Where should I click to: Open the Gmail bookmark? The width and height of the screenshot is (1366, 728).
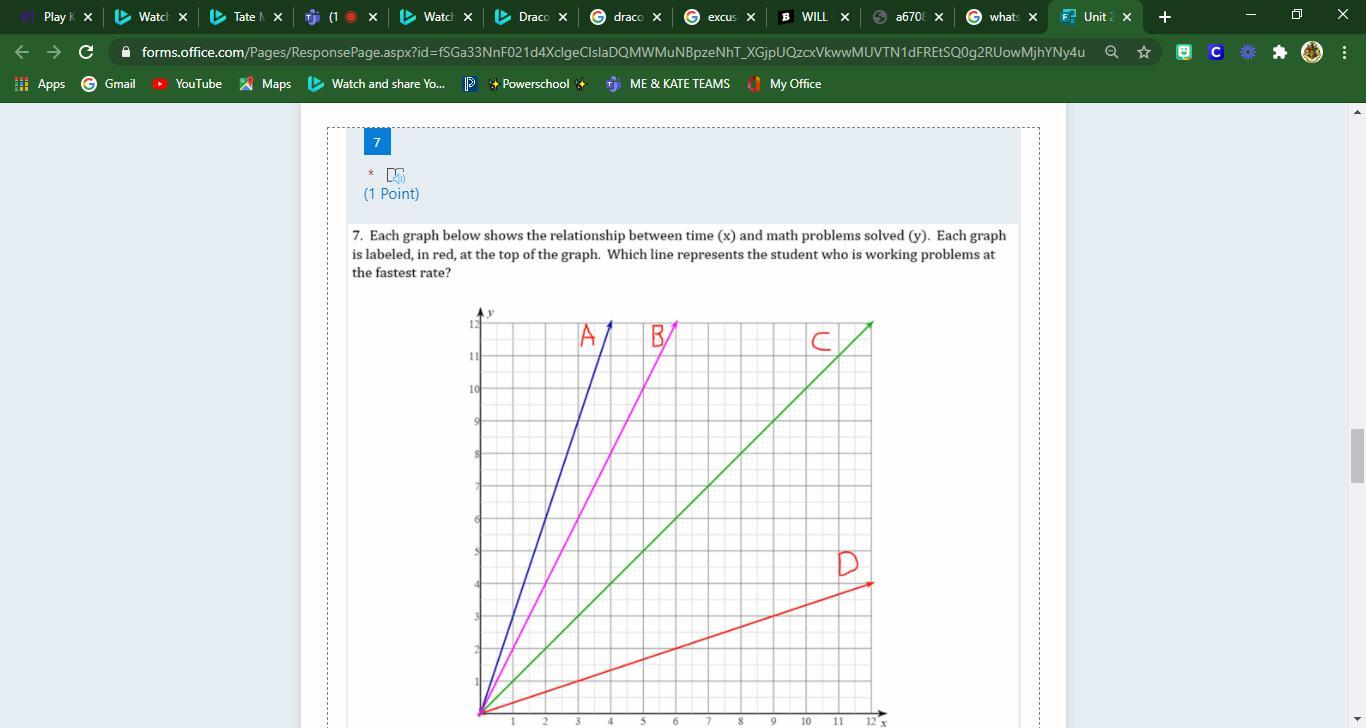pos(108,84)
